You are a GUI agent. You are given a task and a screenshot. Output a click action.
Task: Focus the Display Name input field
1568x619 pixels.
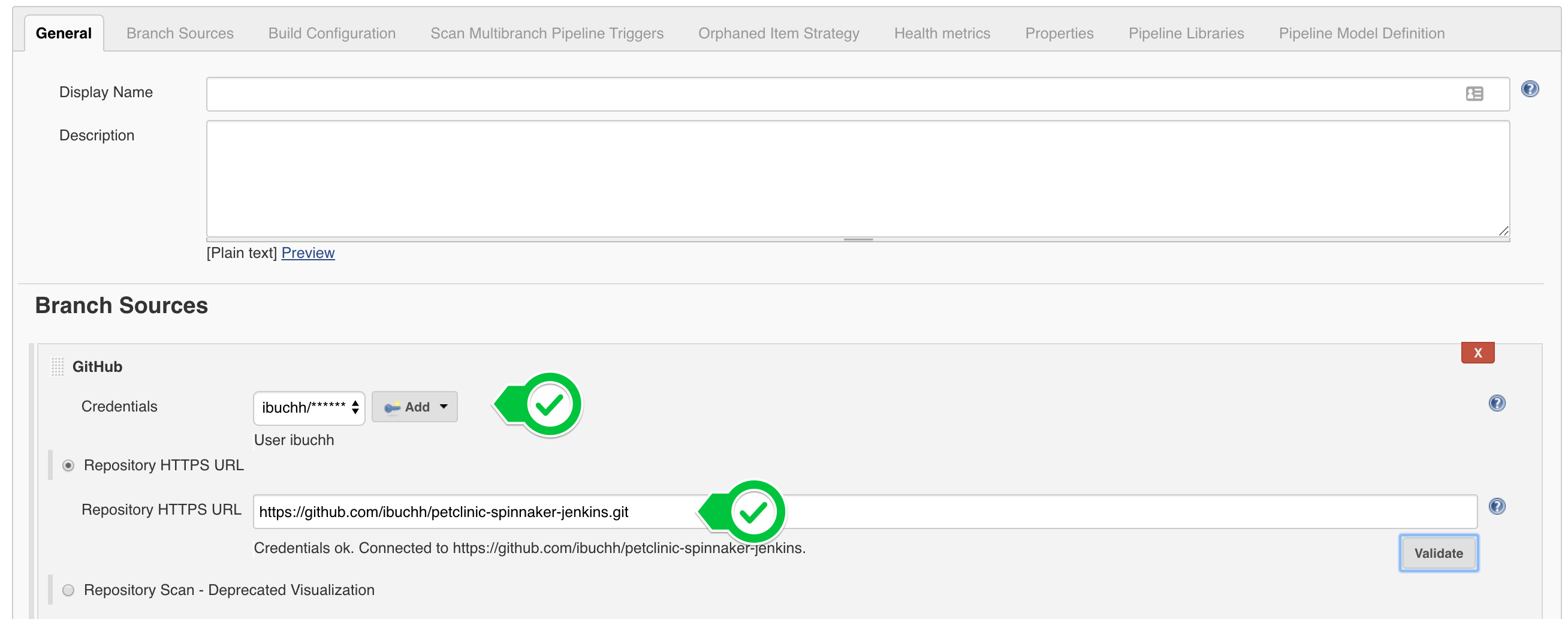click(x=858, y=94)
